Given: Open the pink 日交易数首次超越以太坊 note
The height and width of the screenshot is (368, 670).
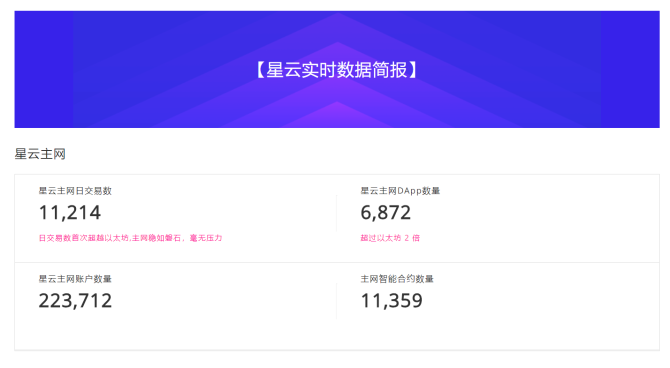Looking at the screenshot, I should [x=130, y=238].
